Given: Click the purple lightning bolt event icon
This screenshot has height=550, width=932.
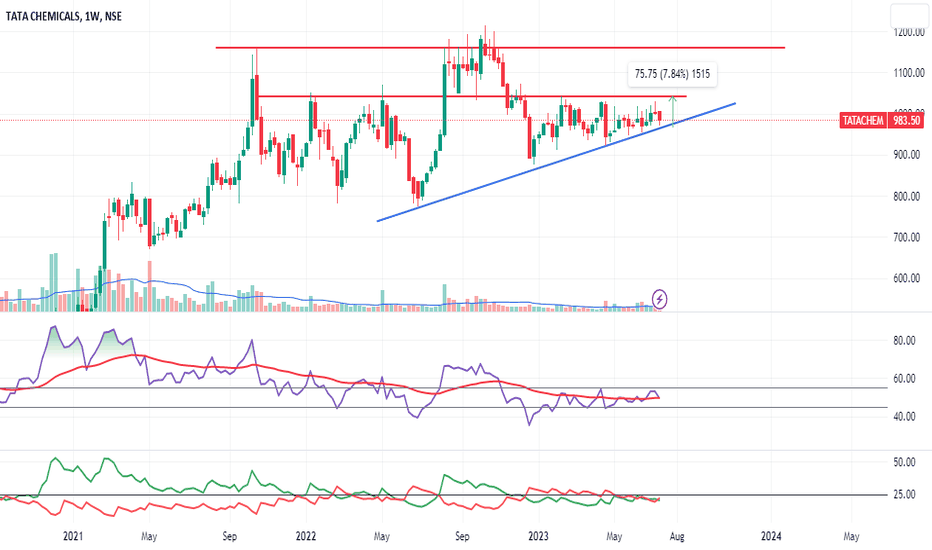Looking at the screenshot, I should click(659, 299).
